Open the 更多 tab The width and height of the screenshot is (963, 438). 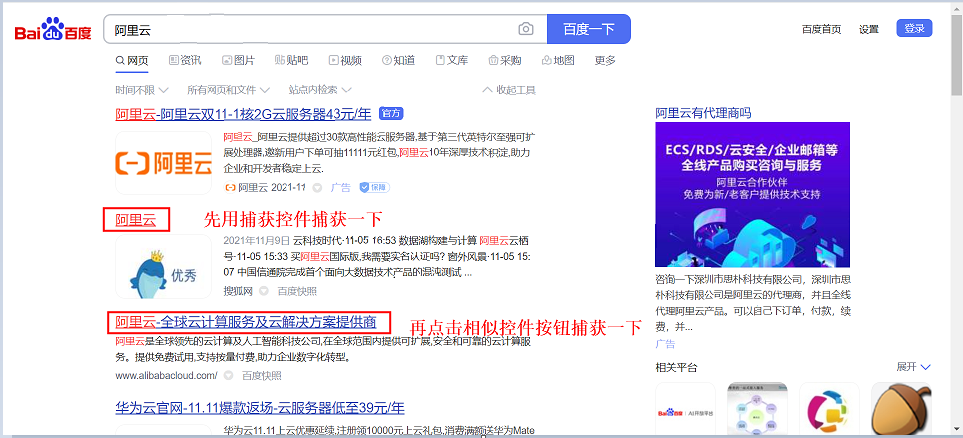tap(605, 60)
